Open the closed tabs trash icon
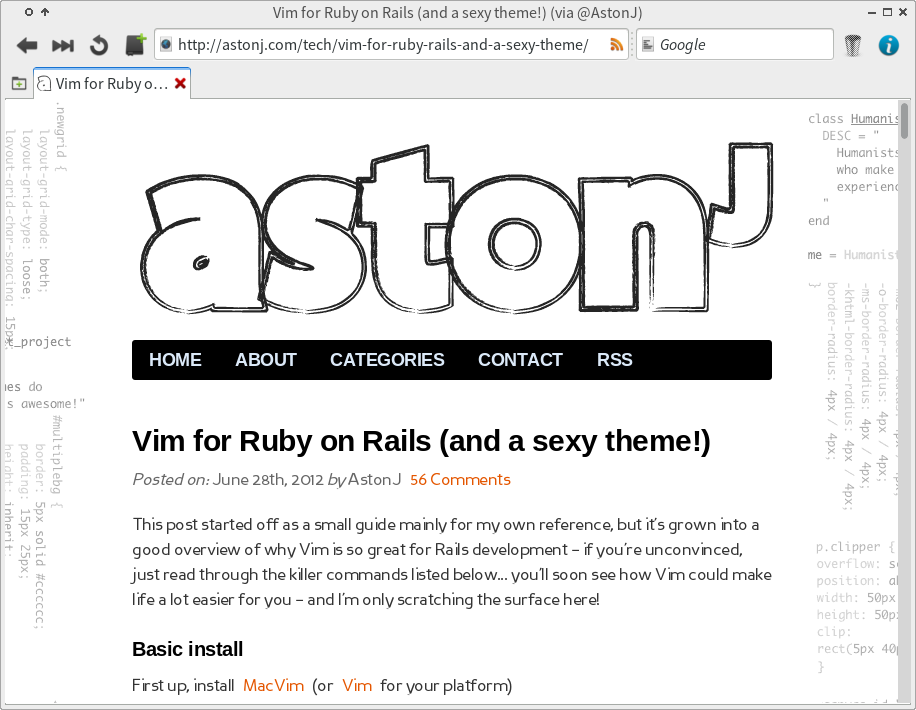 click(853, 45)
